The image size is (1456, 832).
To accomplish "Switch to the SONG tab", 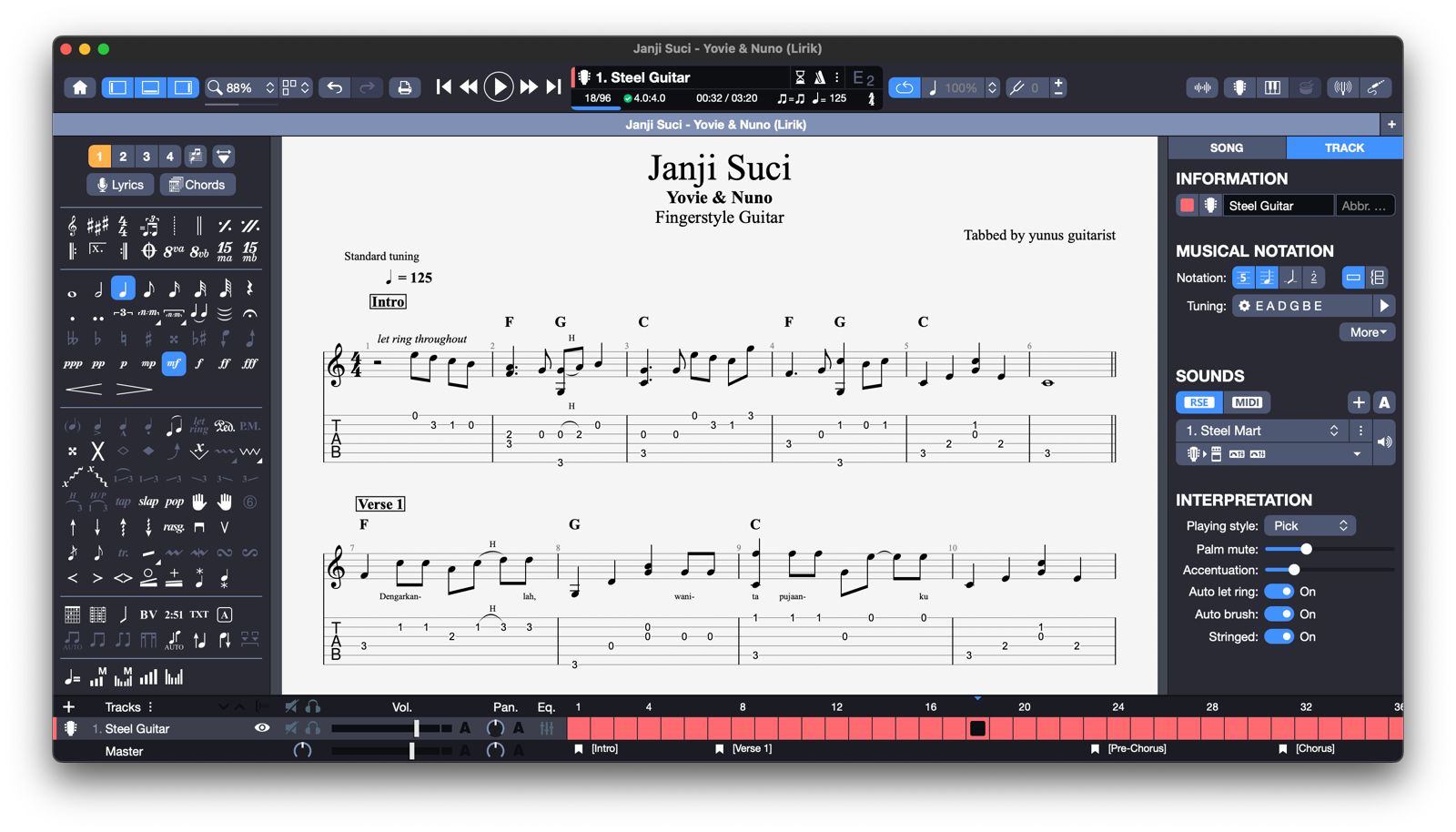I will (x=1226, y=147).
